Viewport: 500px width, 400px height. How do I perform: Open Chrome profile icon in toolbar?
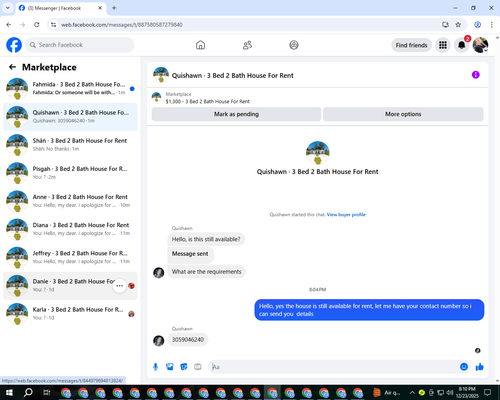point(477,25)
